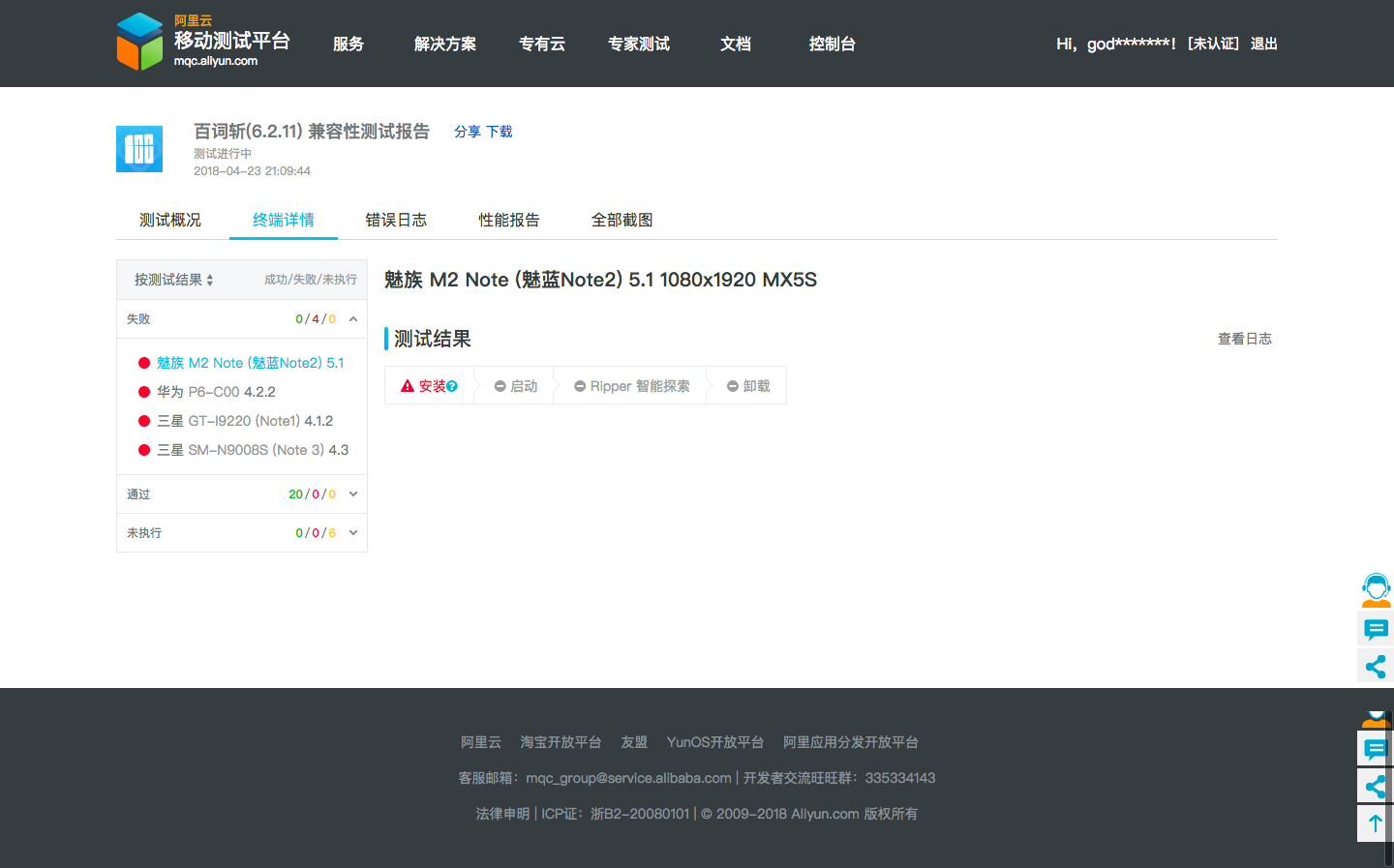Click the 启动 test step
1394x868 pixels.
[x=516, y=385]
